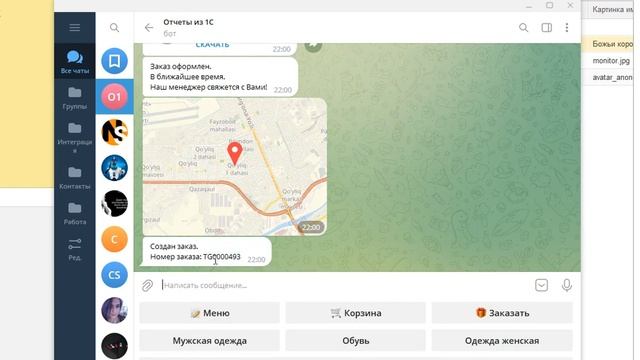
Task: Click the red location pin on map
Action: tap(235, 153)
